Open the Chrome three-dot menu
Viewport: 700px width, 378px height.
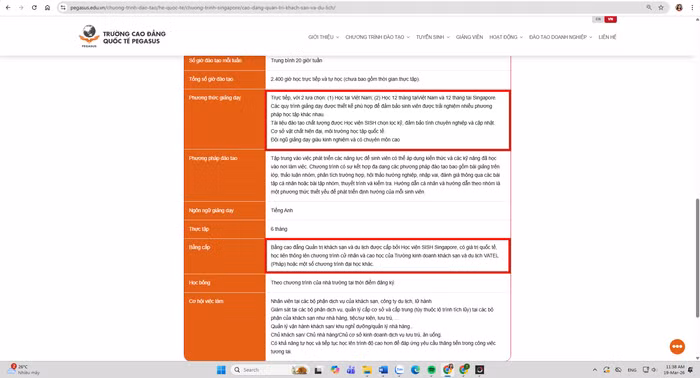(x=692, y=8)
